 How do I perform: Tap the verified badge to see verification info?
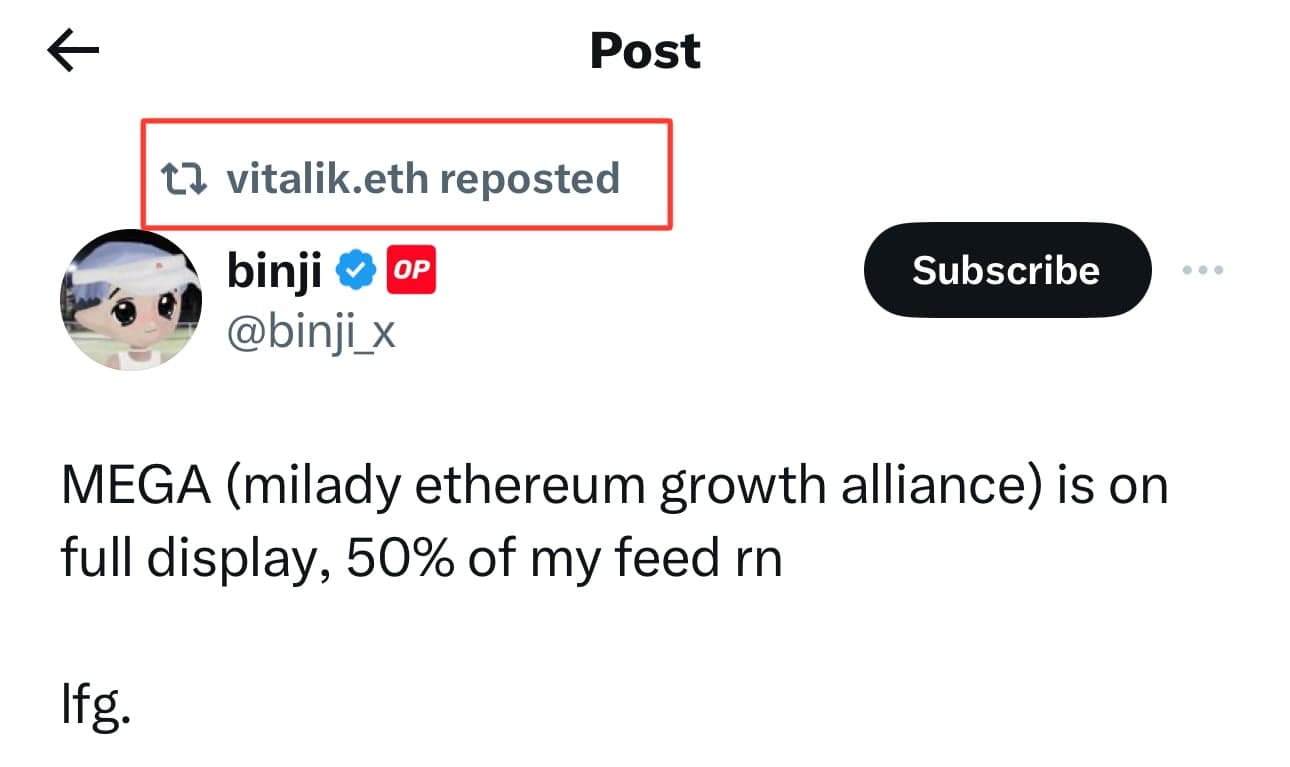[355, 268]
